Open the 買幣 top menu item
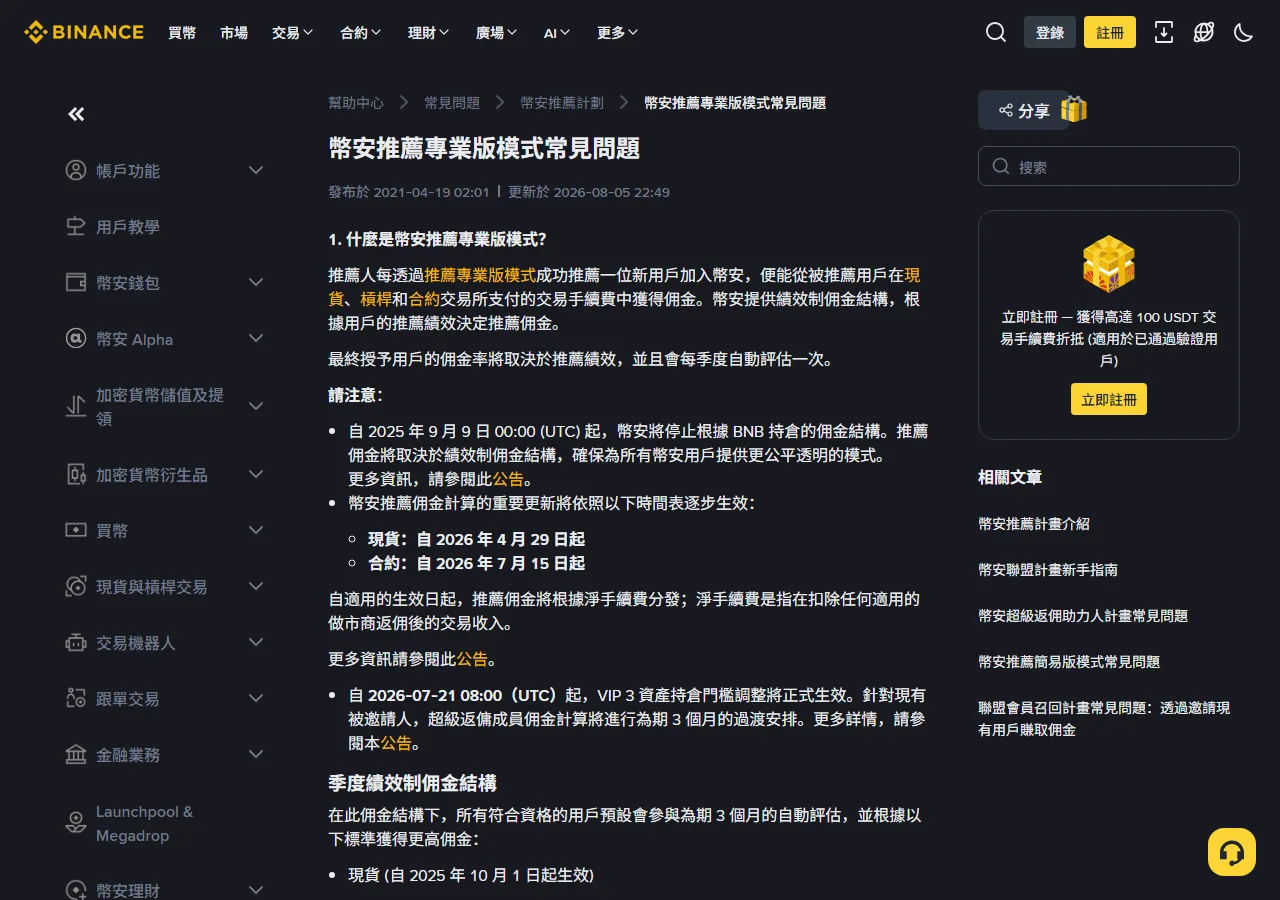The height and width of the screenshot is (900, 1280). (182, 32)
